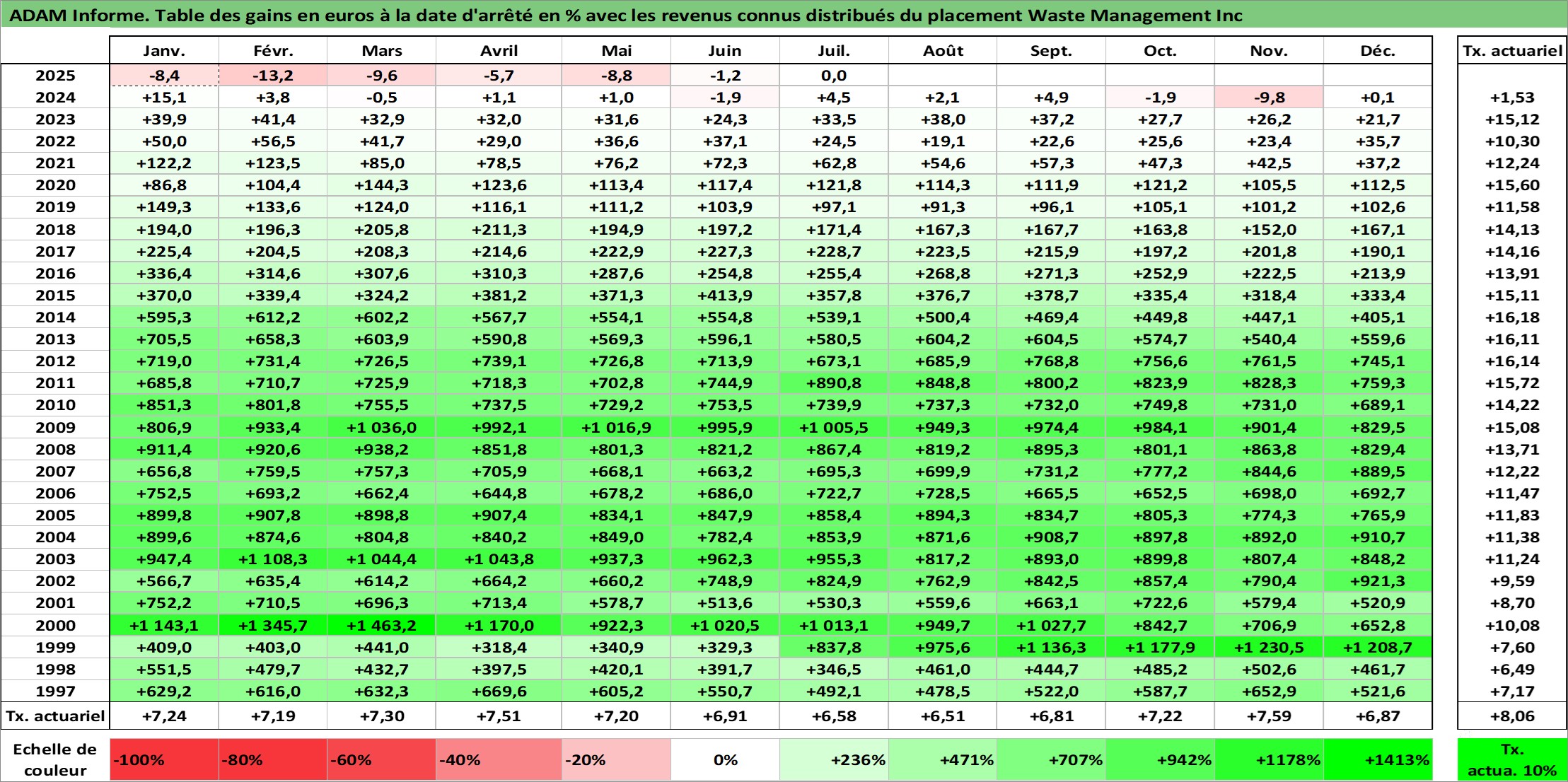This screenshot has width=1568, height=782.
Task: Click cell +889,5 in year 2007
Action: click(x=1378, y=472)
